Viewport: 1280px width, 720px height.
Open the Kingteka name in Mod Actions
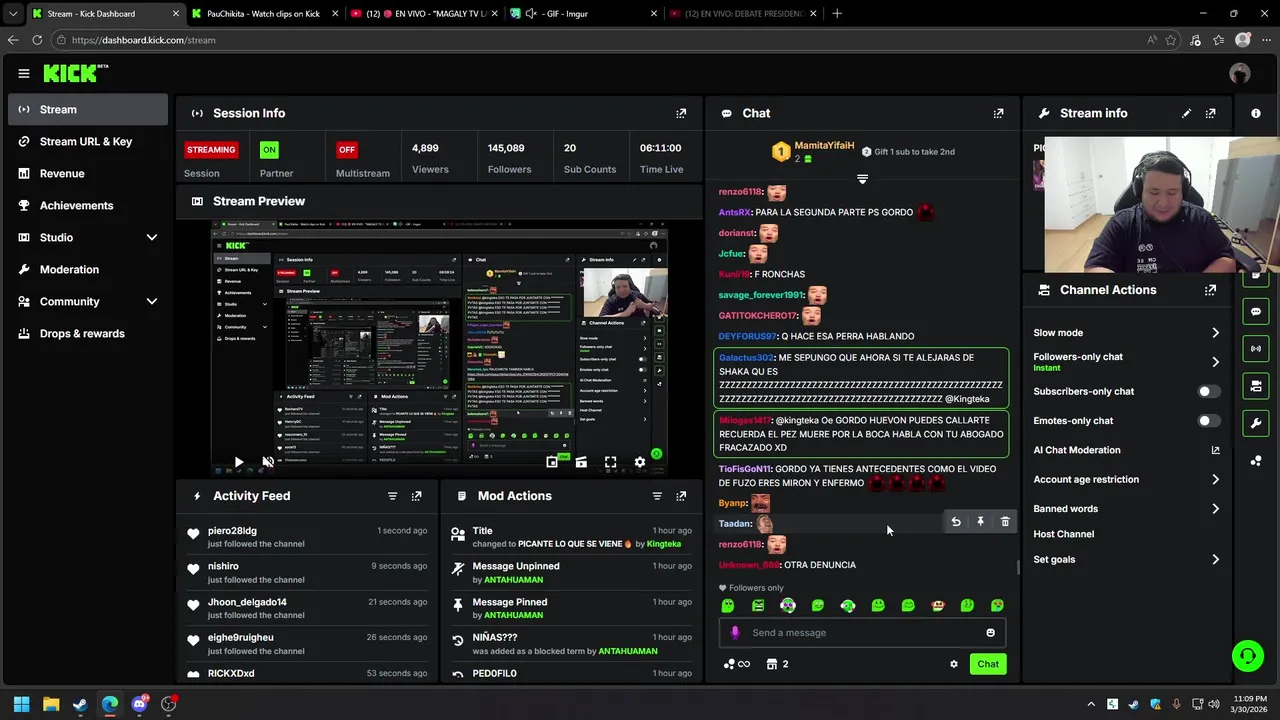[x=664, y=544]
